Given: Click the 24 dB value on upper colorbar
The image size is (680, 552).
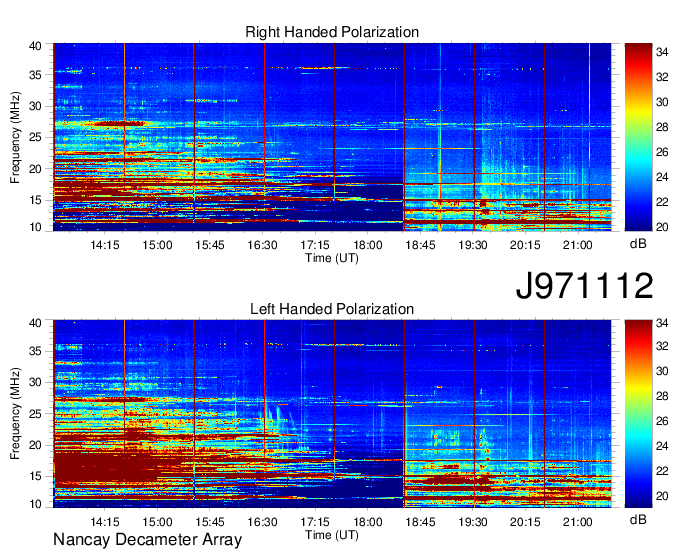Looking at the screenshot, I should 662,177.
